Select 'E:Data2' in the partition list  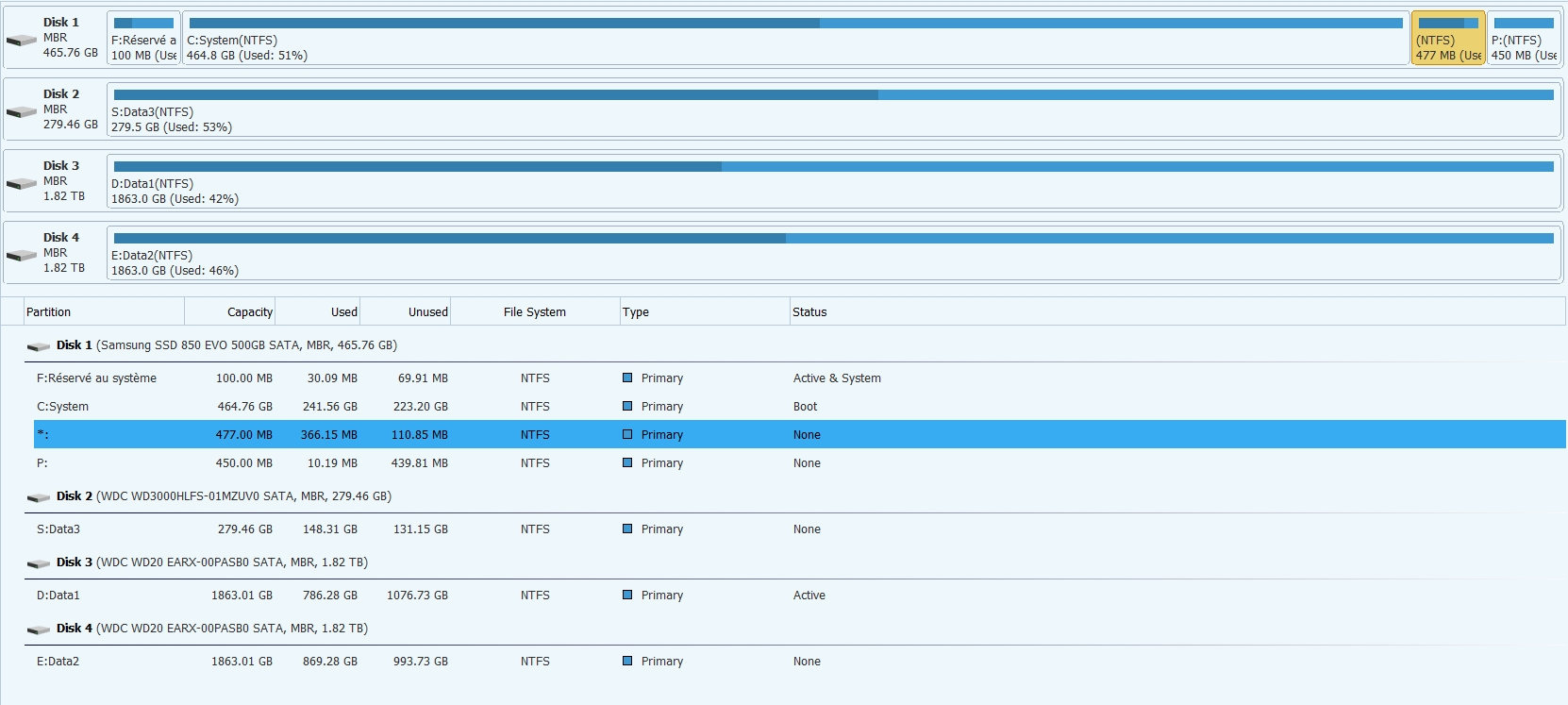[58, 662]
